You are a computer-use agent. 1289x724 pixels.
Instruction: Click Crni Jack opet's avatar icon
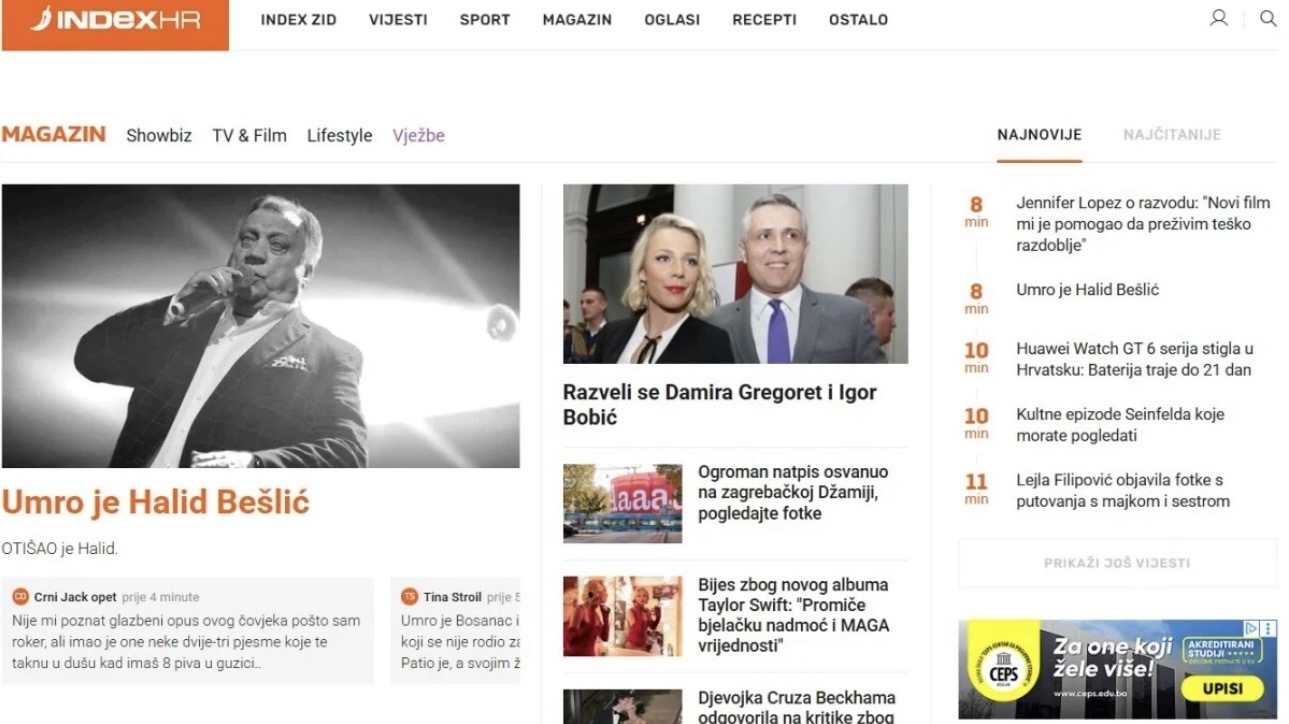pos(20,597)
